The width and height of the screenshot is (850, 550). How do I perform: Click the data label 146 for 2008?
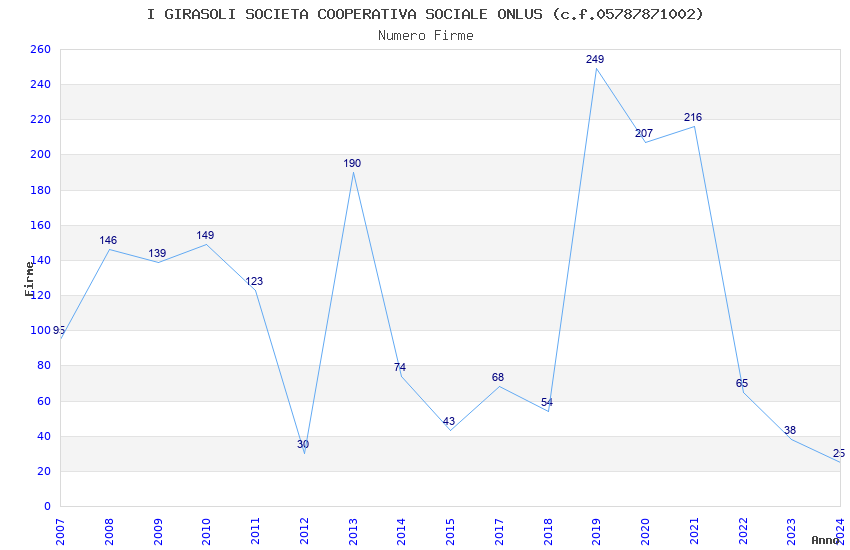(x=108, y=240)
